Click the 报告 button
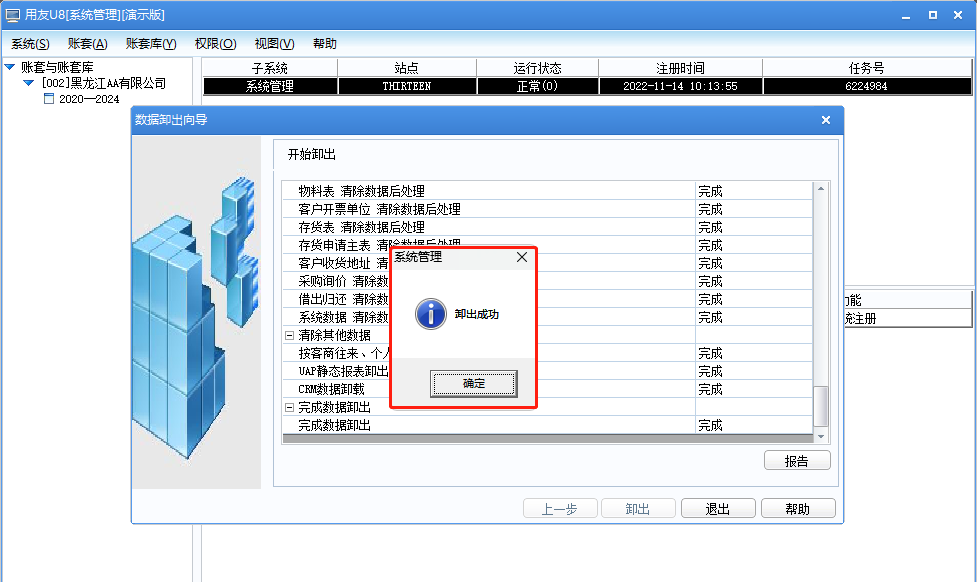Viewport: 977px width, 582px height. [x=797, y=460]
